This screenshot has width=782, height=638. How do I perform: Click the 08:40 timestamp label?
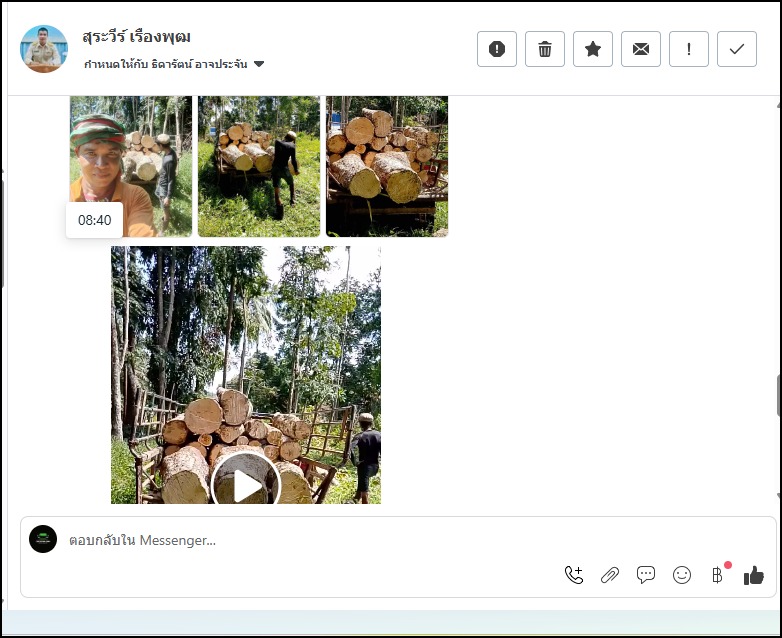pos(94,220)
